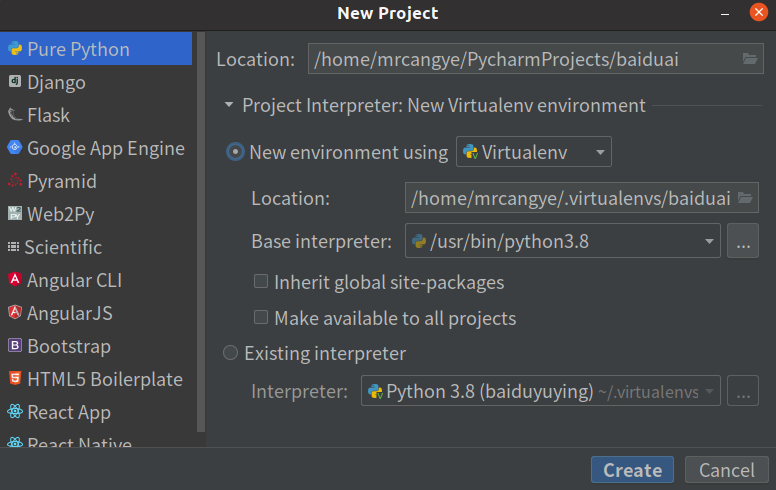This screenshot has width=776, height=490.
Task: Click the Django project type icon
Action: pyautogui.click(x=15, y=82)
